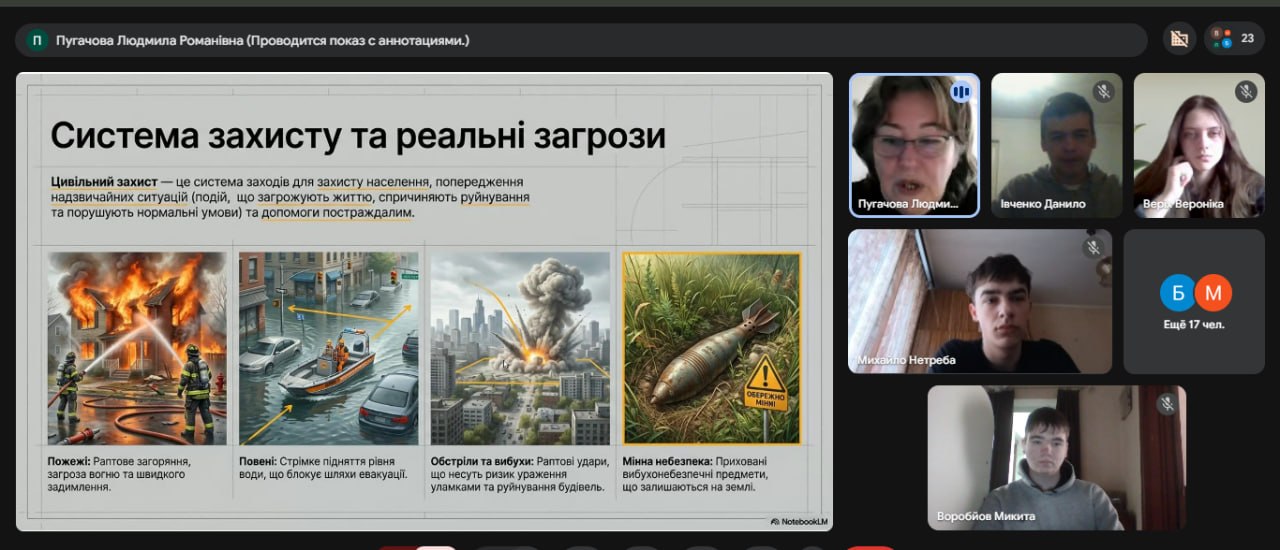
Task: Click the blue speaking indicator on Пугачова's tile
Action: [x=961, y=92]
